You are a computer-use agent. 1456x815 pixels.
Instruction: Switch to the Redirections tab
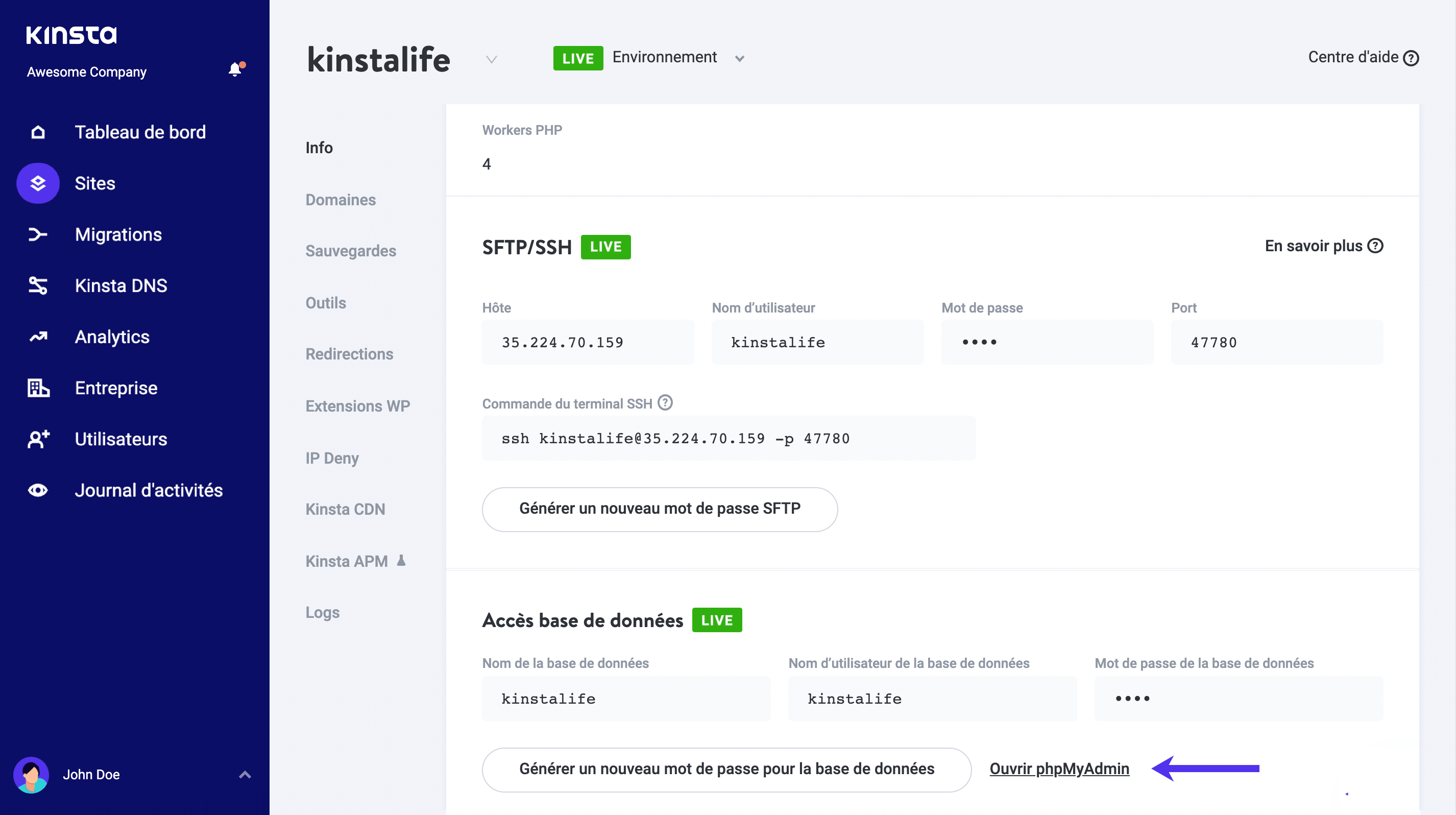click(349, 354)
